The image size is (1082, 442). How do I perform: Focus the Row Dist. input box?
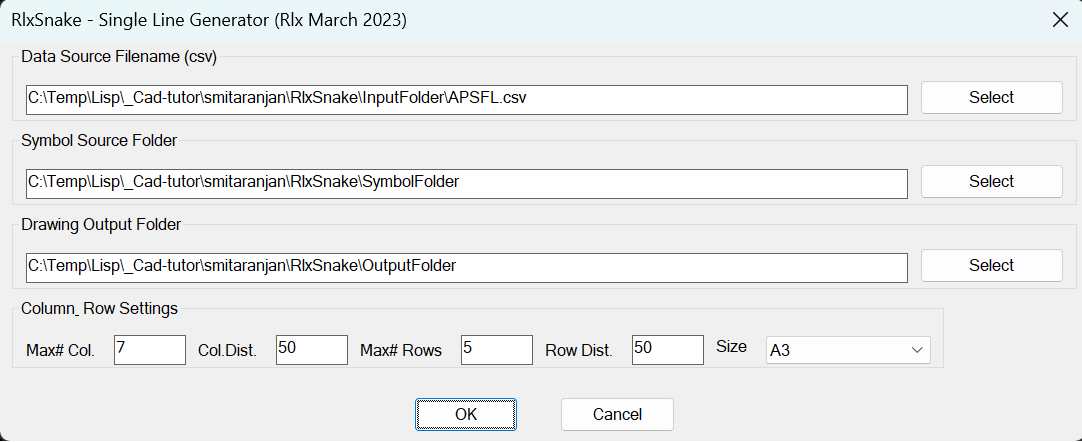(667, 349)
